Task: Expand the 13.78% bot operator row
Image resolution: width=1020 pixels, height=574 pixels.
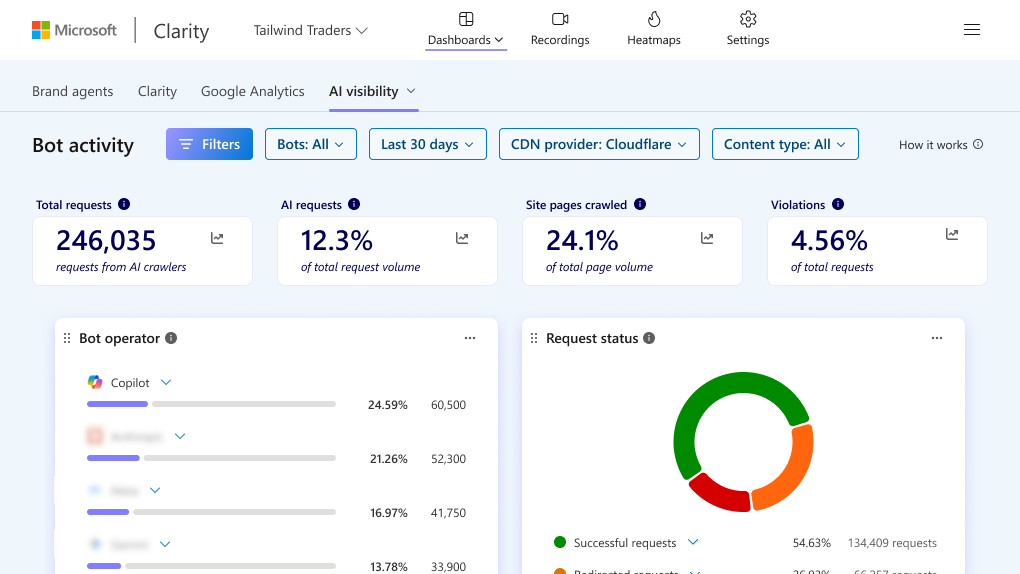Action: click(x=165, y=544)
